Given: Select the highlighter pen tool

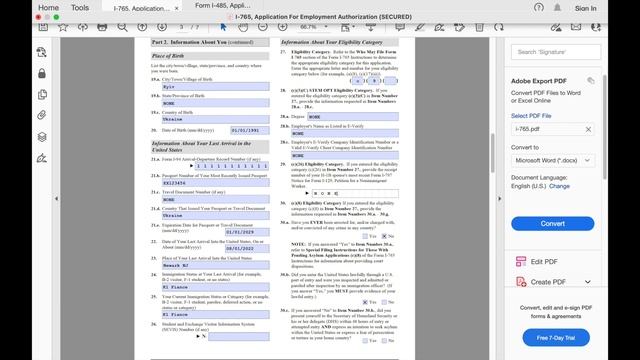Looking at the screenshot, I should coord(420,27).
